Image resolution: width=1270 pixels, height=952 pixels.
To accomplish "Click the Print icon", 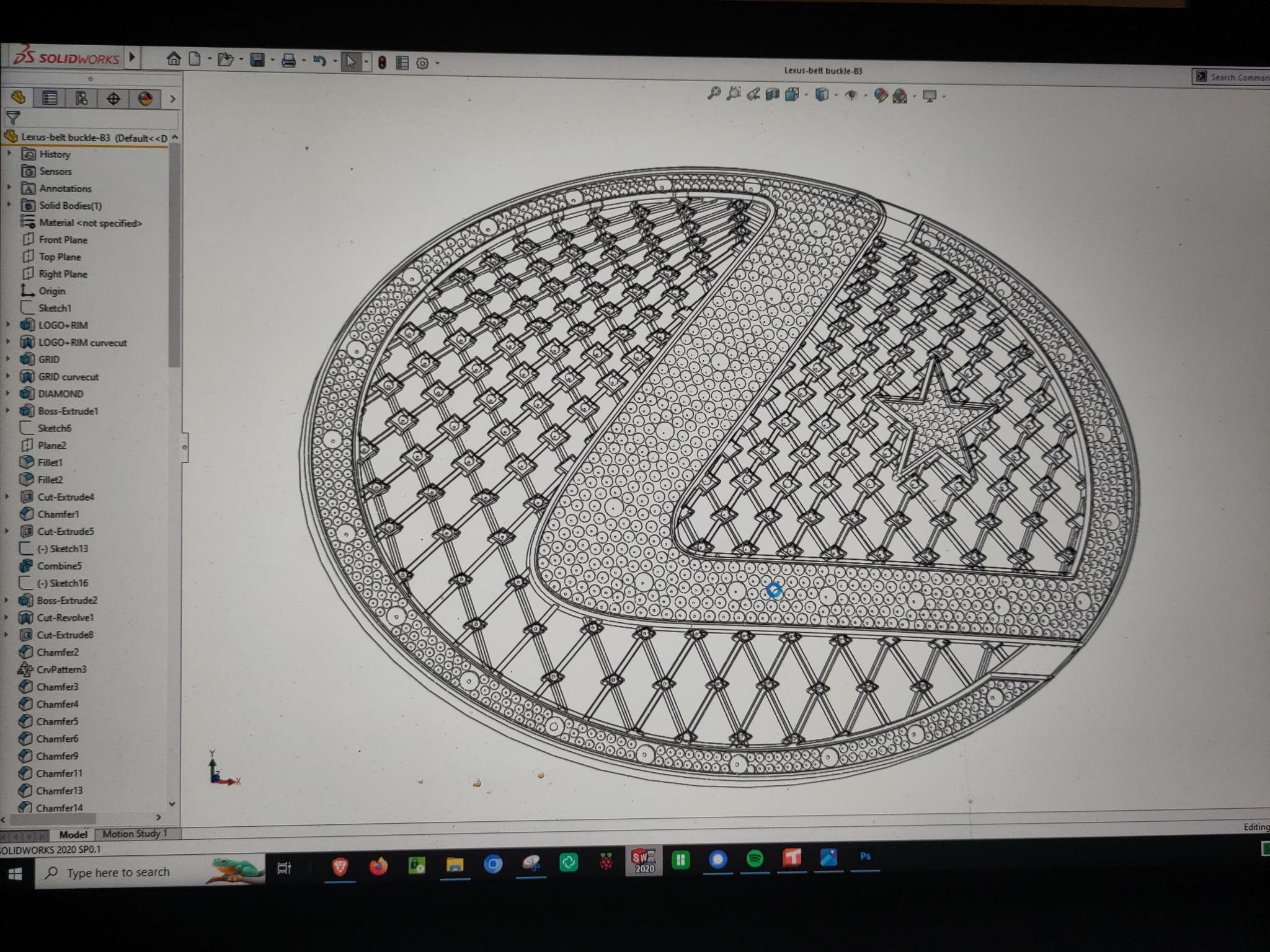I will coord(288,61).
